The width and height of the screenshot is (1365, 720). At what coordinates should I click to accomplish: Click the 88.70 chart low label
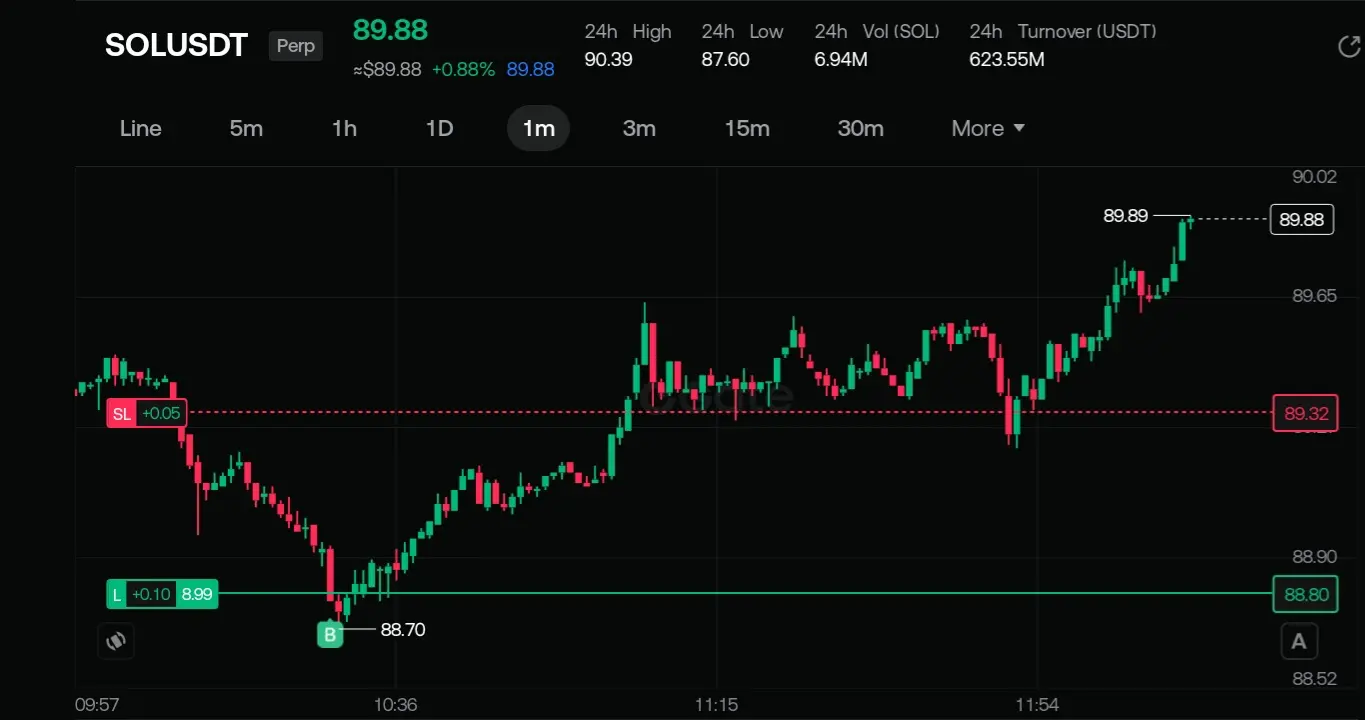coord(403,630)
